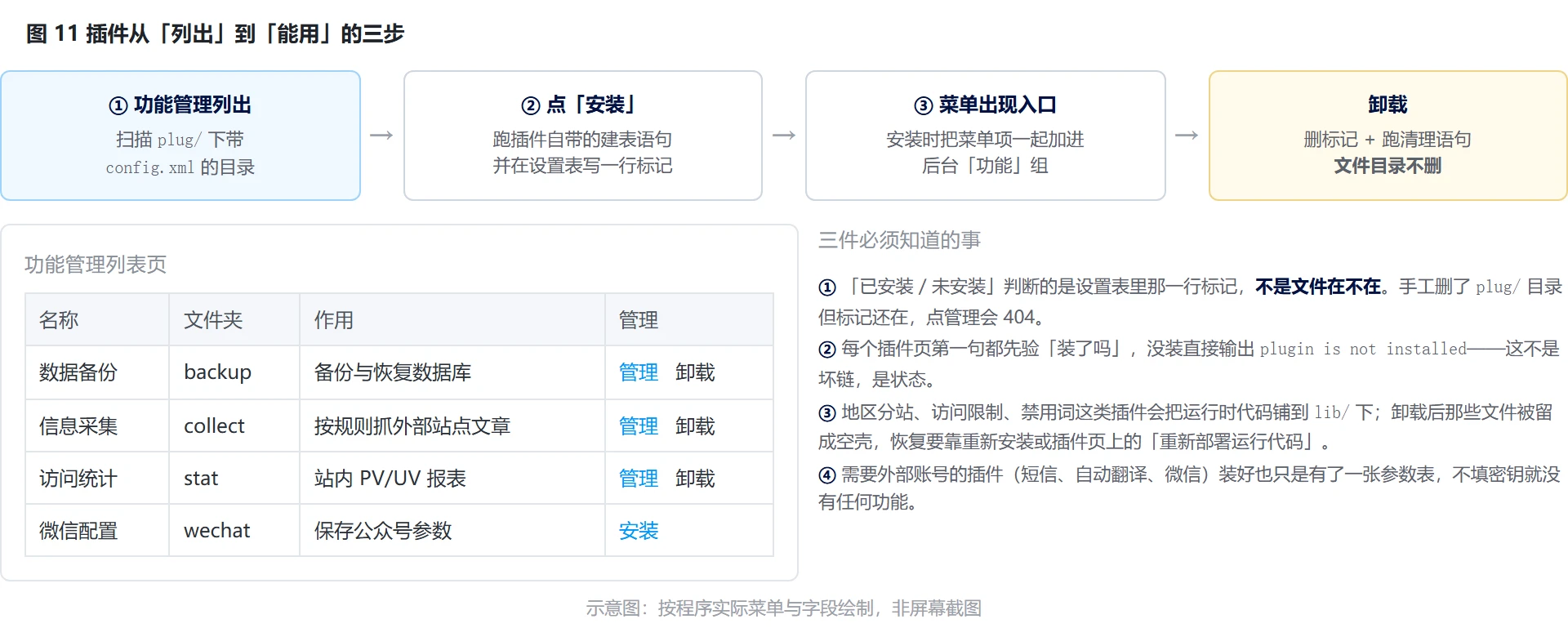
Task: Select the ③ 菜单出现入口 step card title
Action: click(986, 105)
